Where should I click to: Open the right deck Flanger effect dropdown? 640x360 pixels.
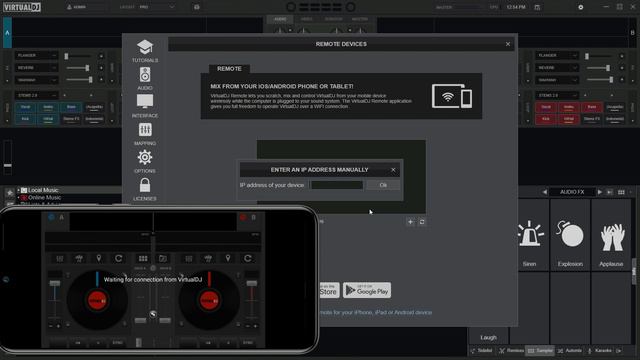pos(557,55)
